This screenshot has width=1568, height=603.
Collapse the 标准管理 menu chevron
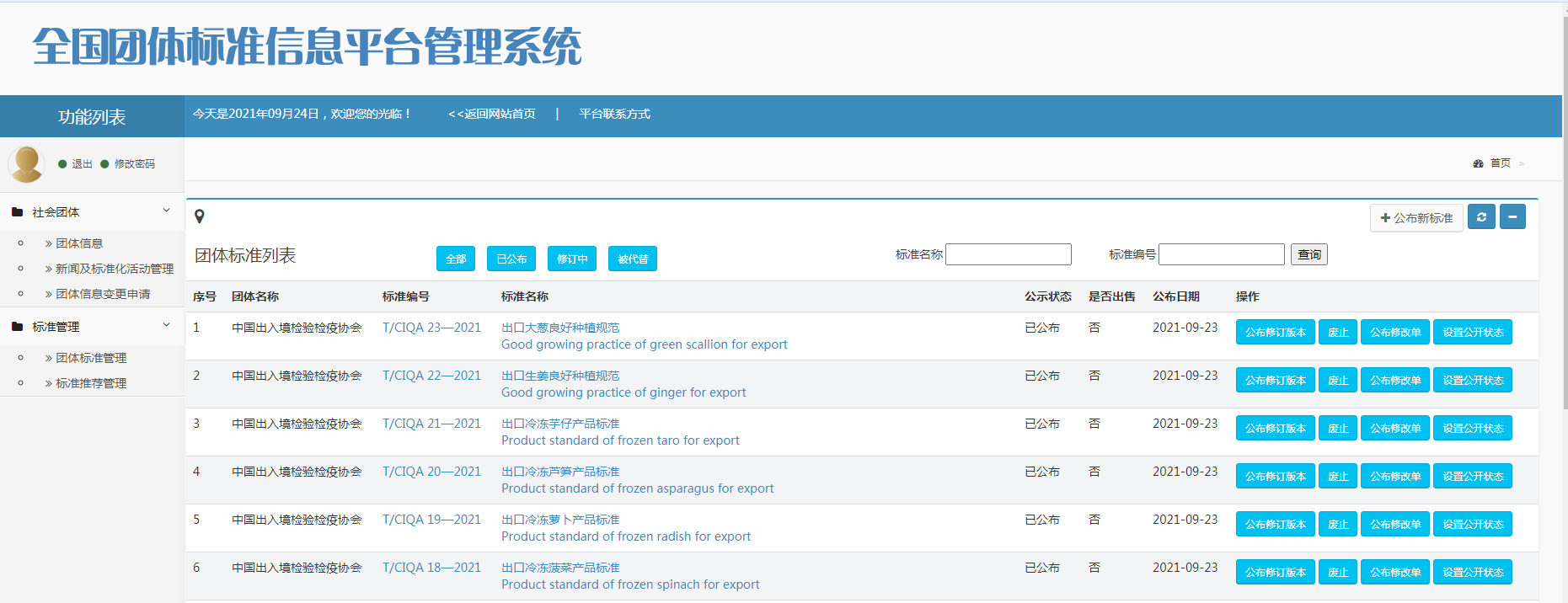[166, 325]
